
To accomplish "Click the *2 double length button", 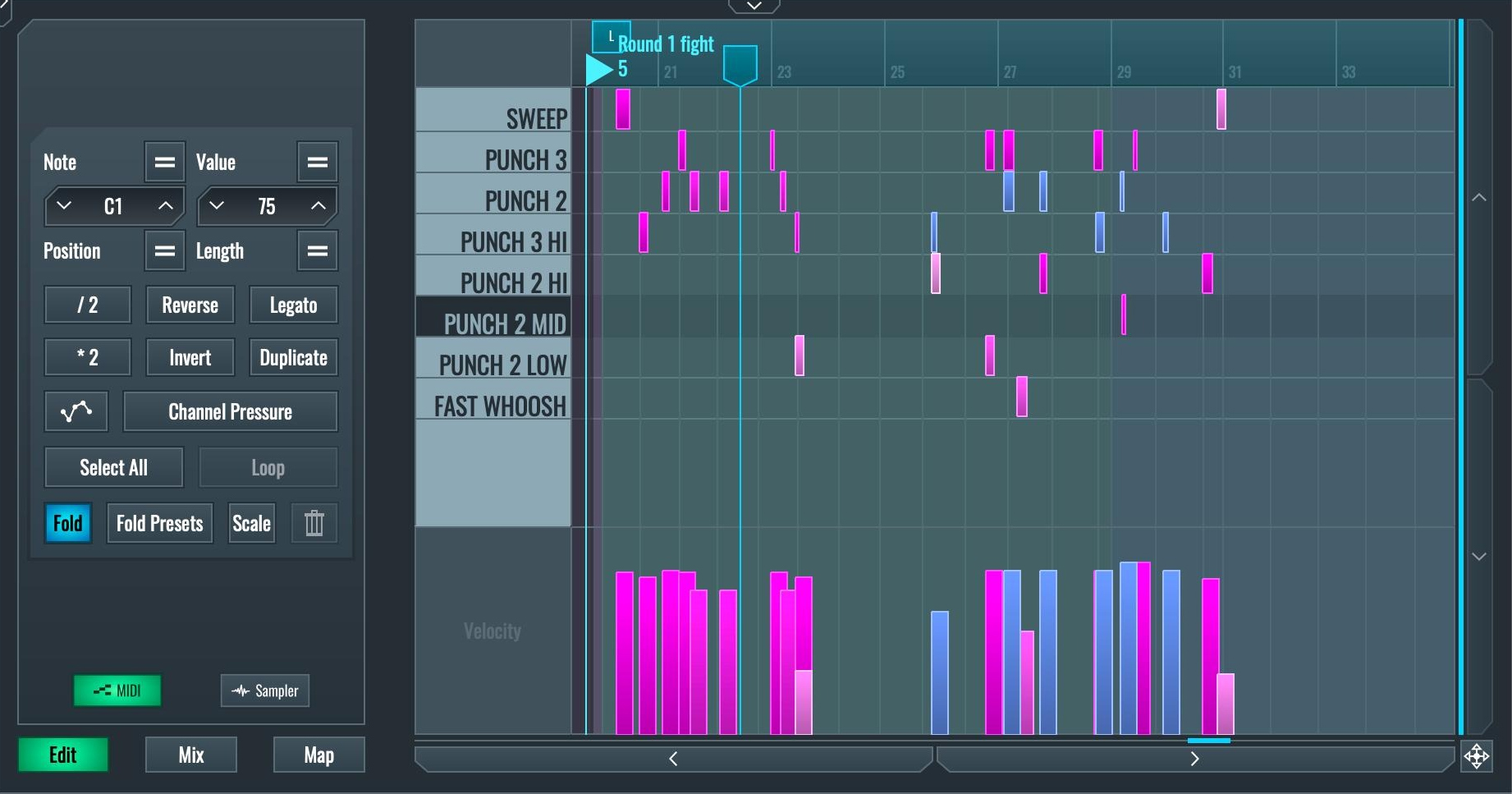I will click(88, 357).
